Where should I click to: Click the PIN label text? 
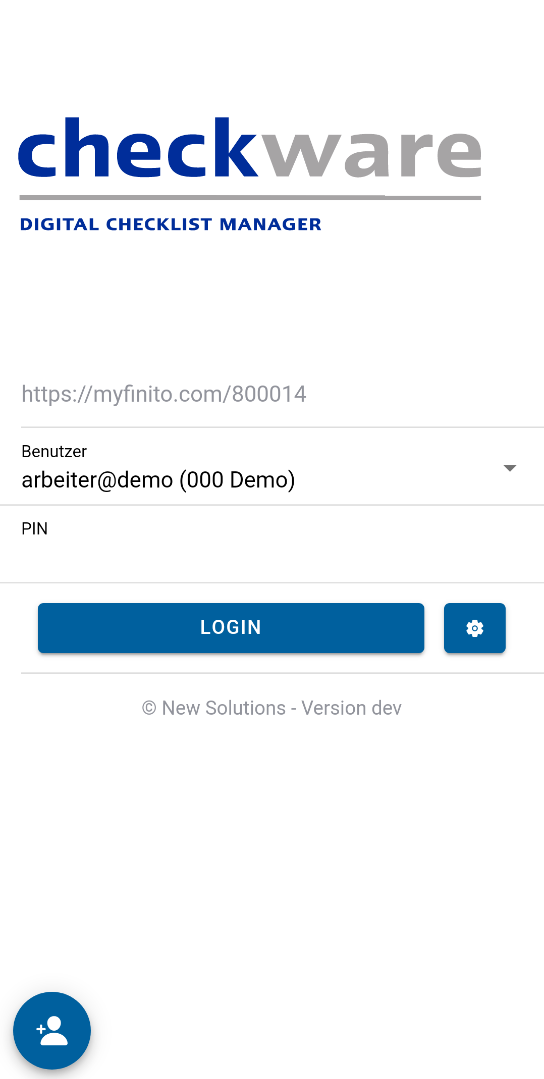(x=35, y=528)
